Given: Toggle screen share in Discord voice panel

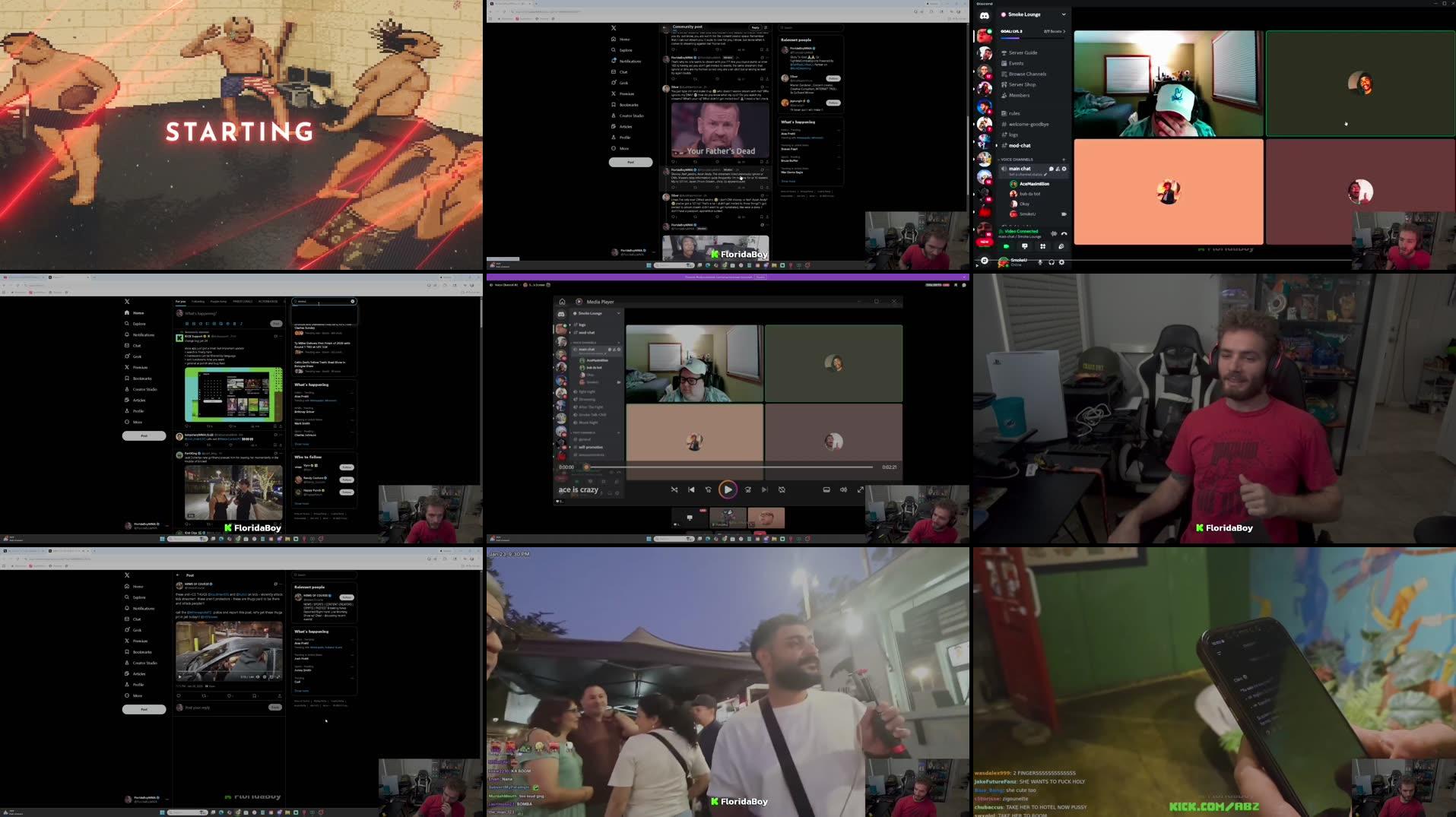Looking at the screenshot, I should click(x=1024, y=246).
